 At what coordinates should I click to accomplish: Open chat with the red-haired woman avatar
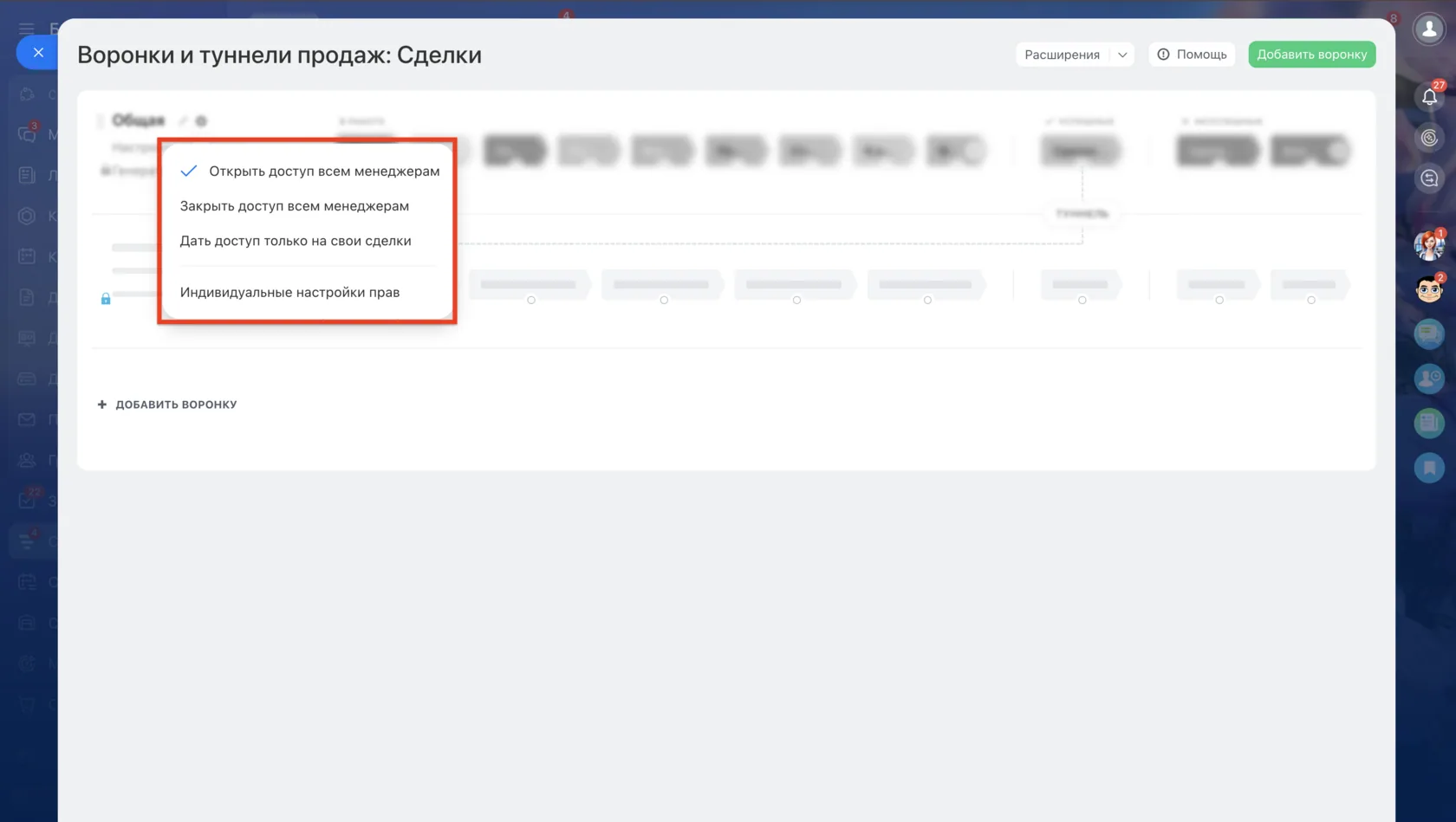click(1429, 246)
